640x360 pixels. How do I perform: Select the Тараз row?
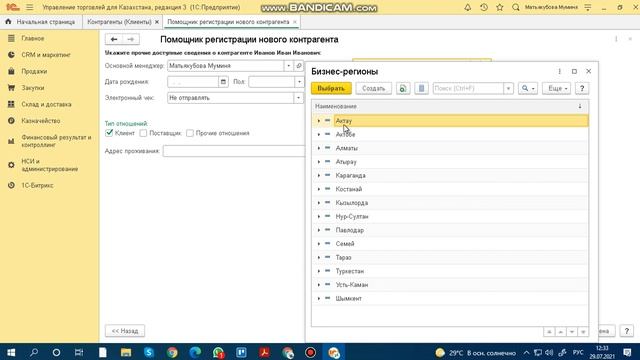click(450, 258)
